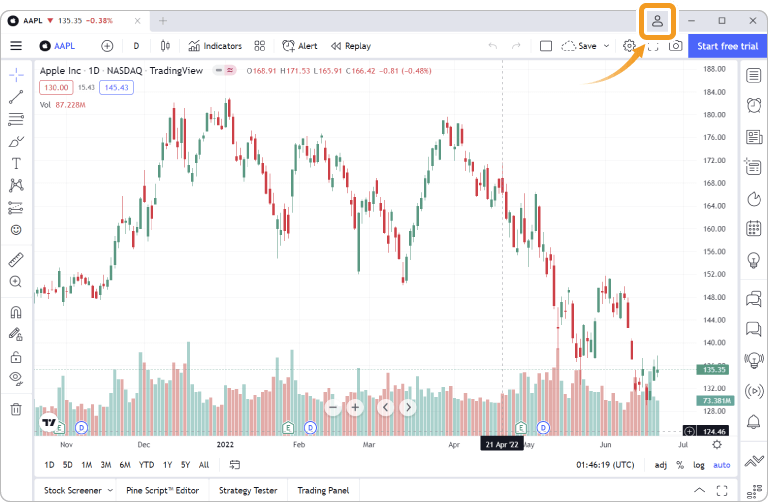Select the 5Y date range
The image size is (768, 502).
(x=185, y=465)
